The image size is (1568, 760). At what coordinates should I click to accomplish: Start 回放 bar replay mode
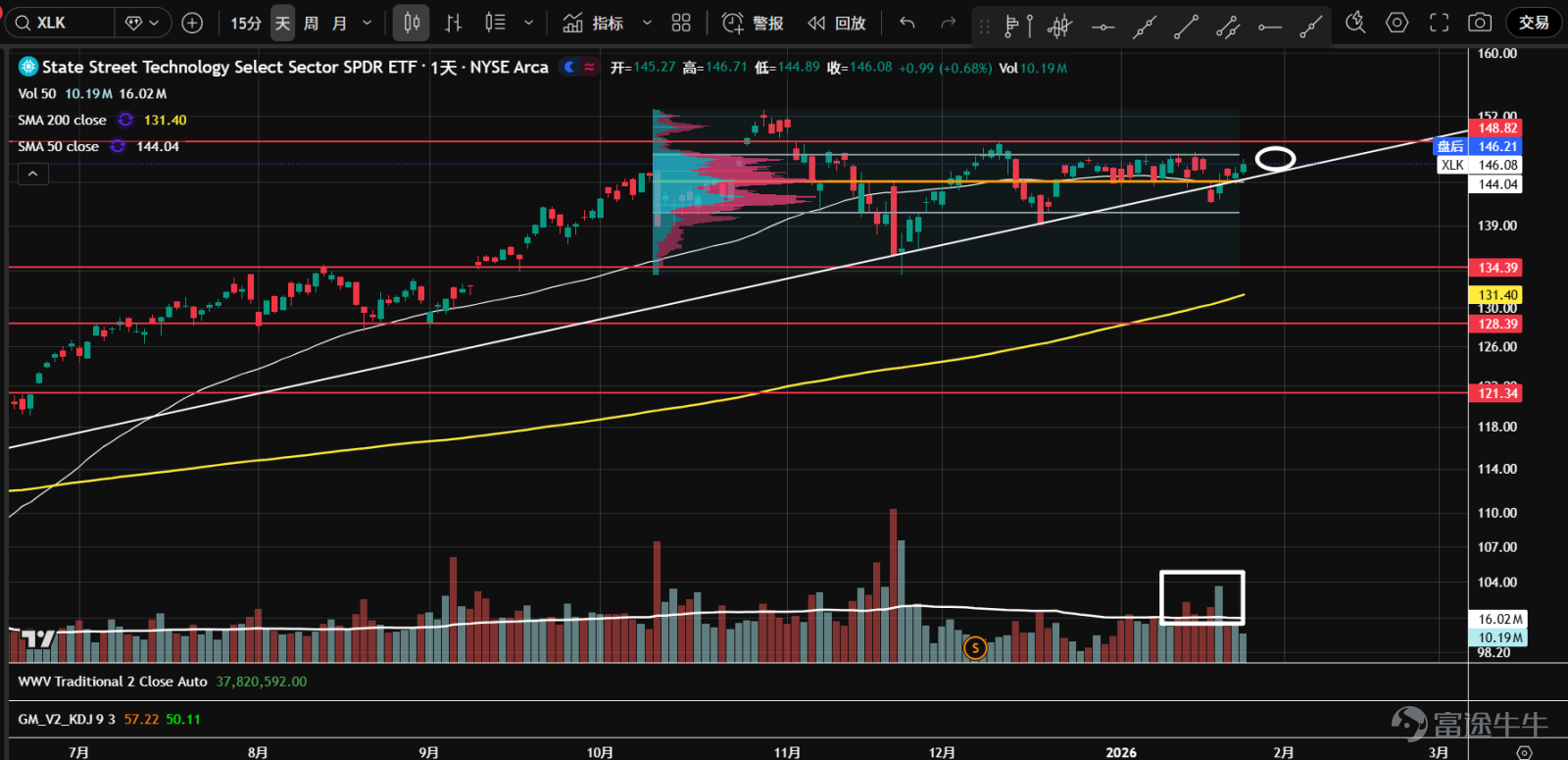point(836,23)
